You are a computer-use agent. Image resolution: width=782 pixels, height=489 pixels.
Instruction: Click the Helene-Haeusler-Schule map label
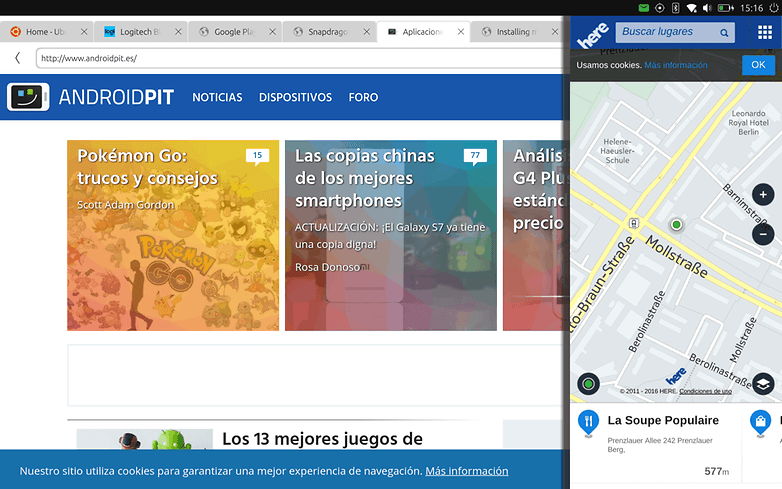pos(617,151)
